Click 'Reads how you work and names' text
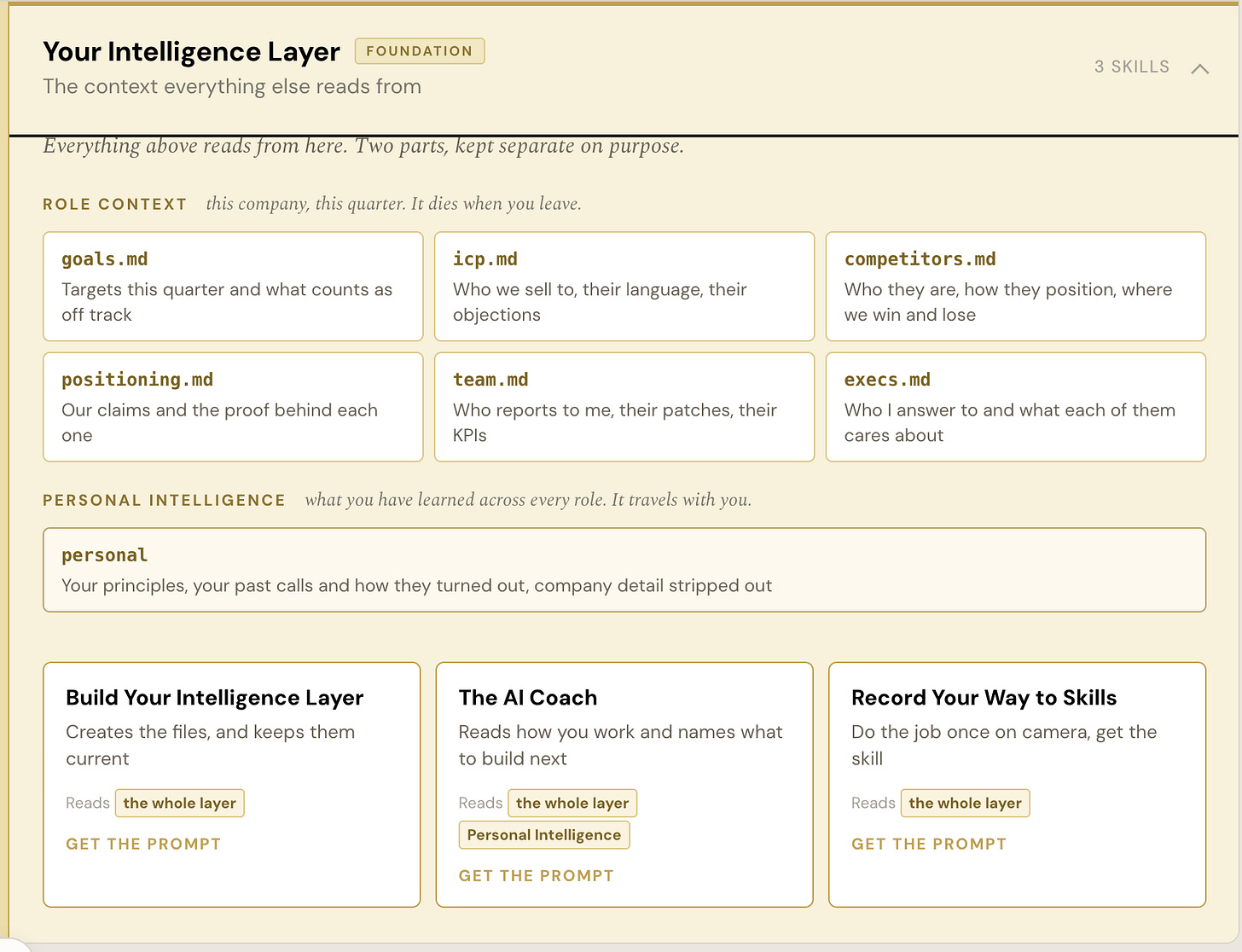The image size is (1242, 952). (x=620, y=745)
